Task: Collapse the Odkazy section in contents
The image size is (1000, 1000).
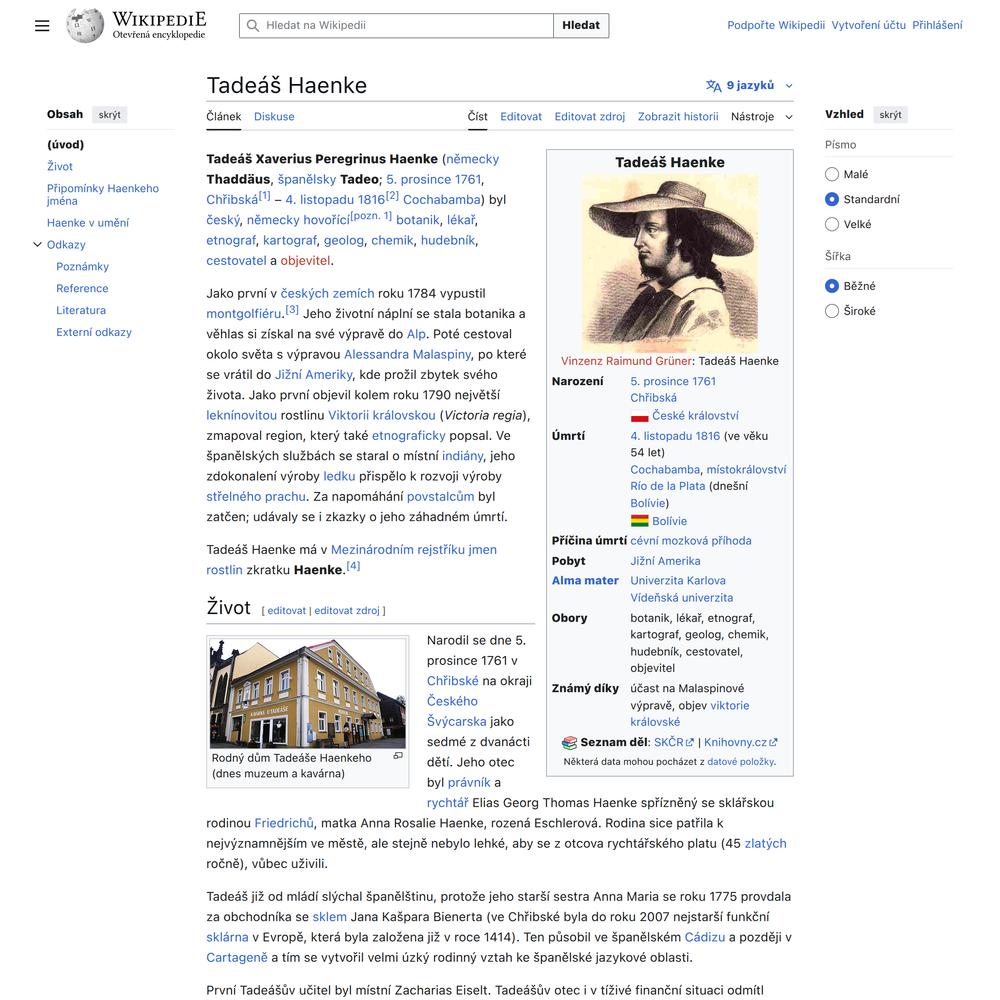Action: pos(38,244)
